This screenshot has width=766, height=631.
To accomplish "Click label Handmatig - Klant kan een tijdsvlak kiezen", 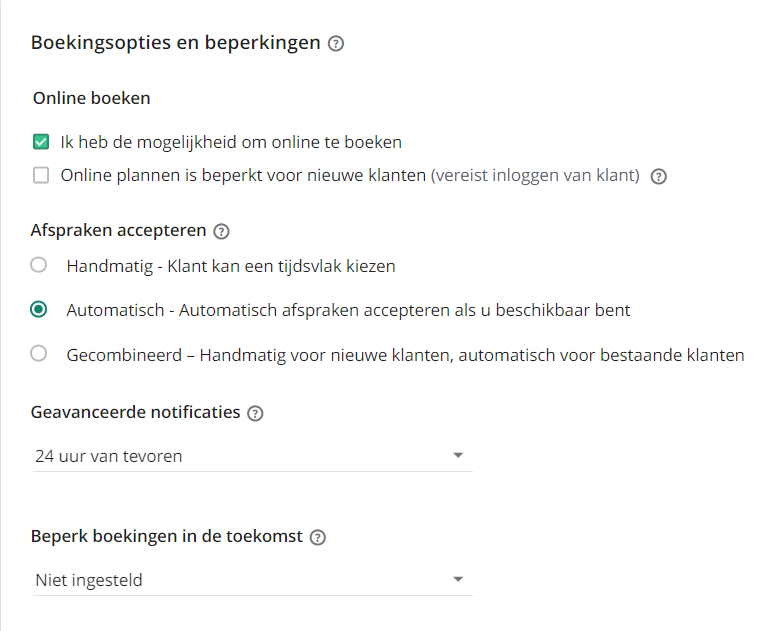I will [x=231, y=267].
